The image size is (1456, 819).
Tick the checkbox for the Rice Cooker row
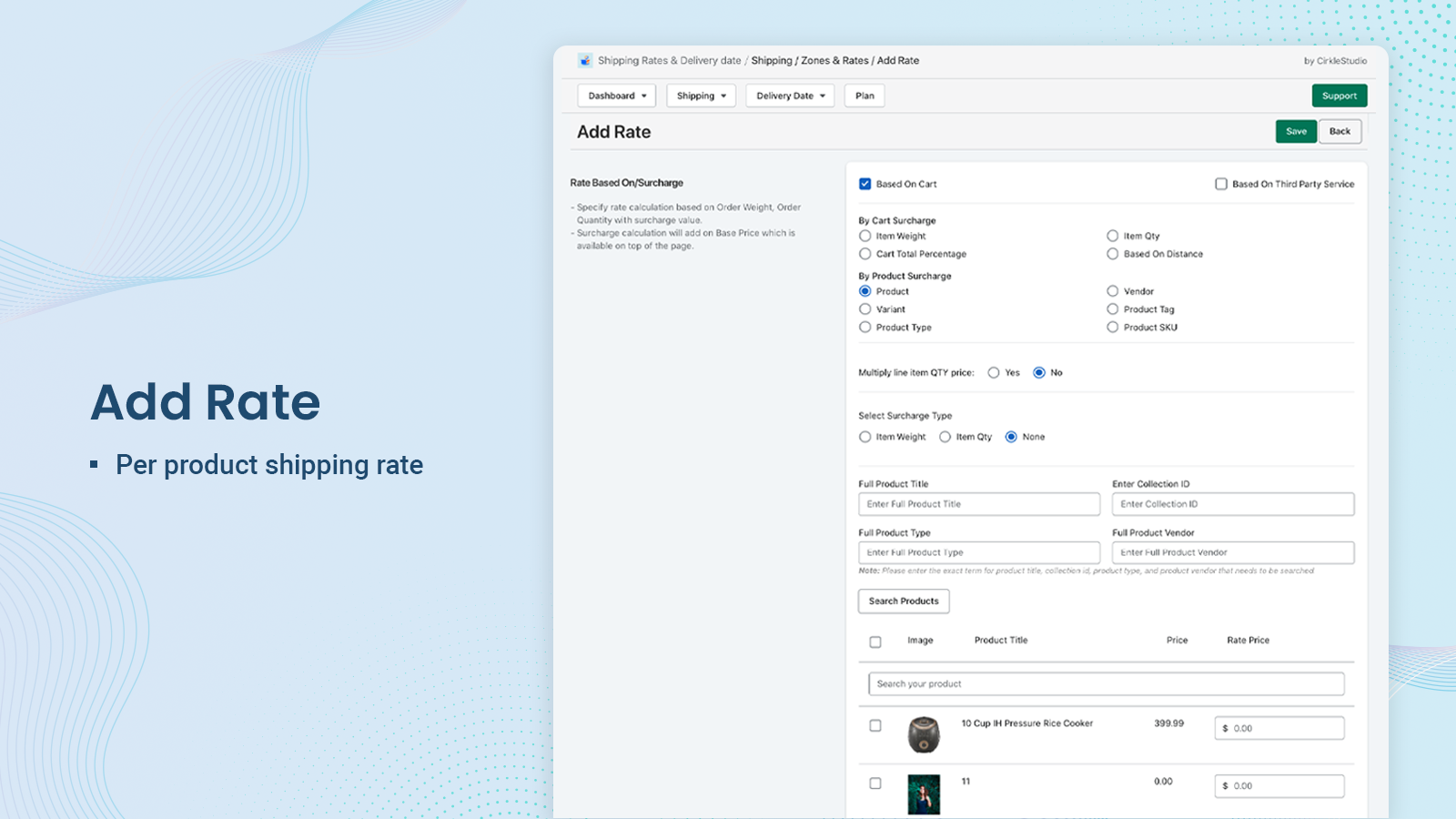[875, 726]
